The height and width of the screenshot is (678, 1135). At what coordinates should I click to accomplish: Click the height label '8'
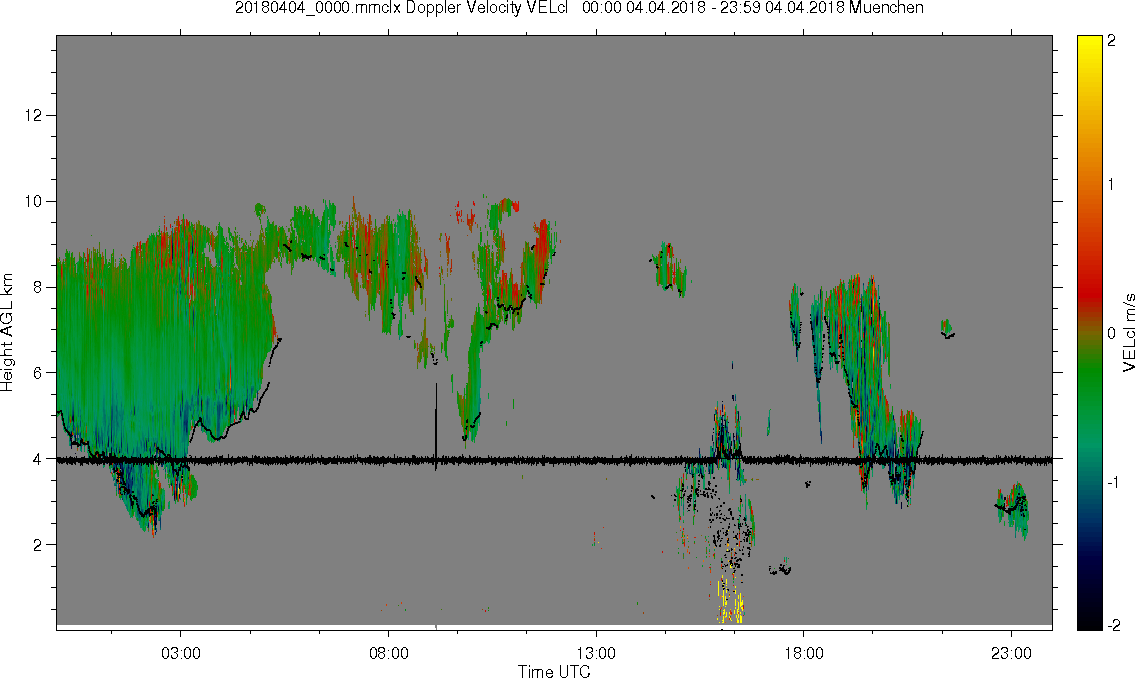click(37, 287)
